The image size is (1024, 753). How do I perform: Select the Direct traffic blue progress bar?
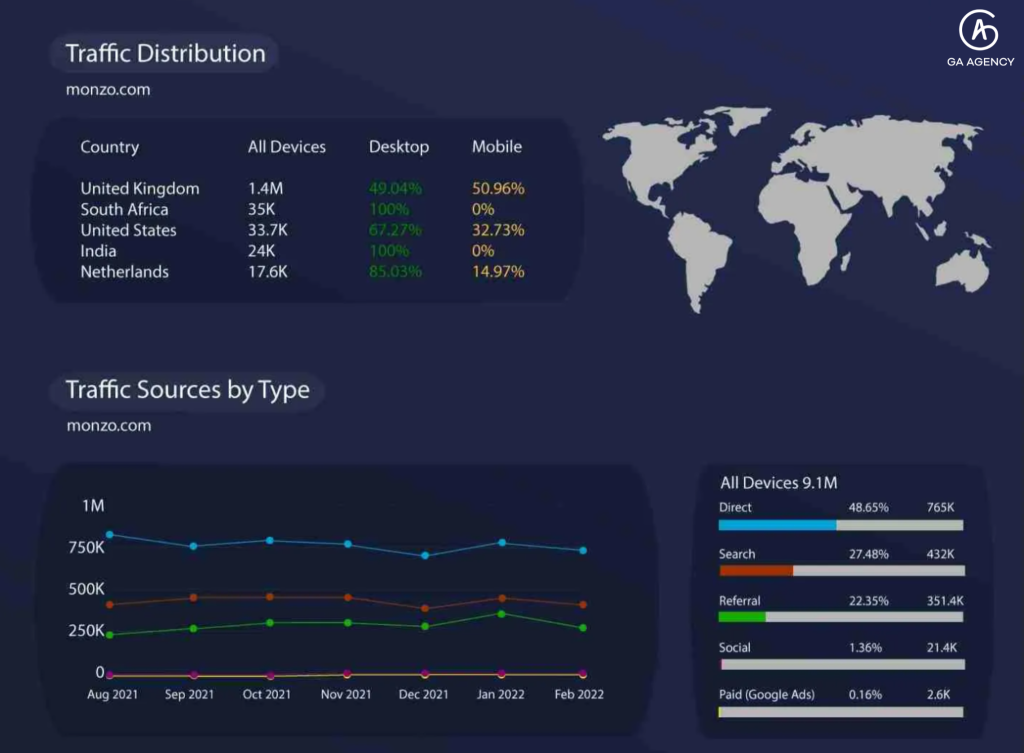pyautogui.click(x=840, y=525)
